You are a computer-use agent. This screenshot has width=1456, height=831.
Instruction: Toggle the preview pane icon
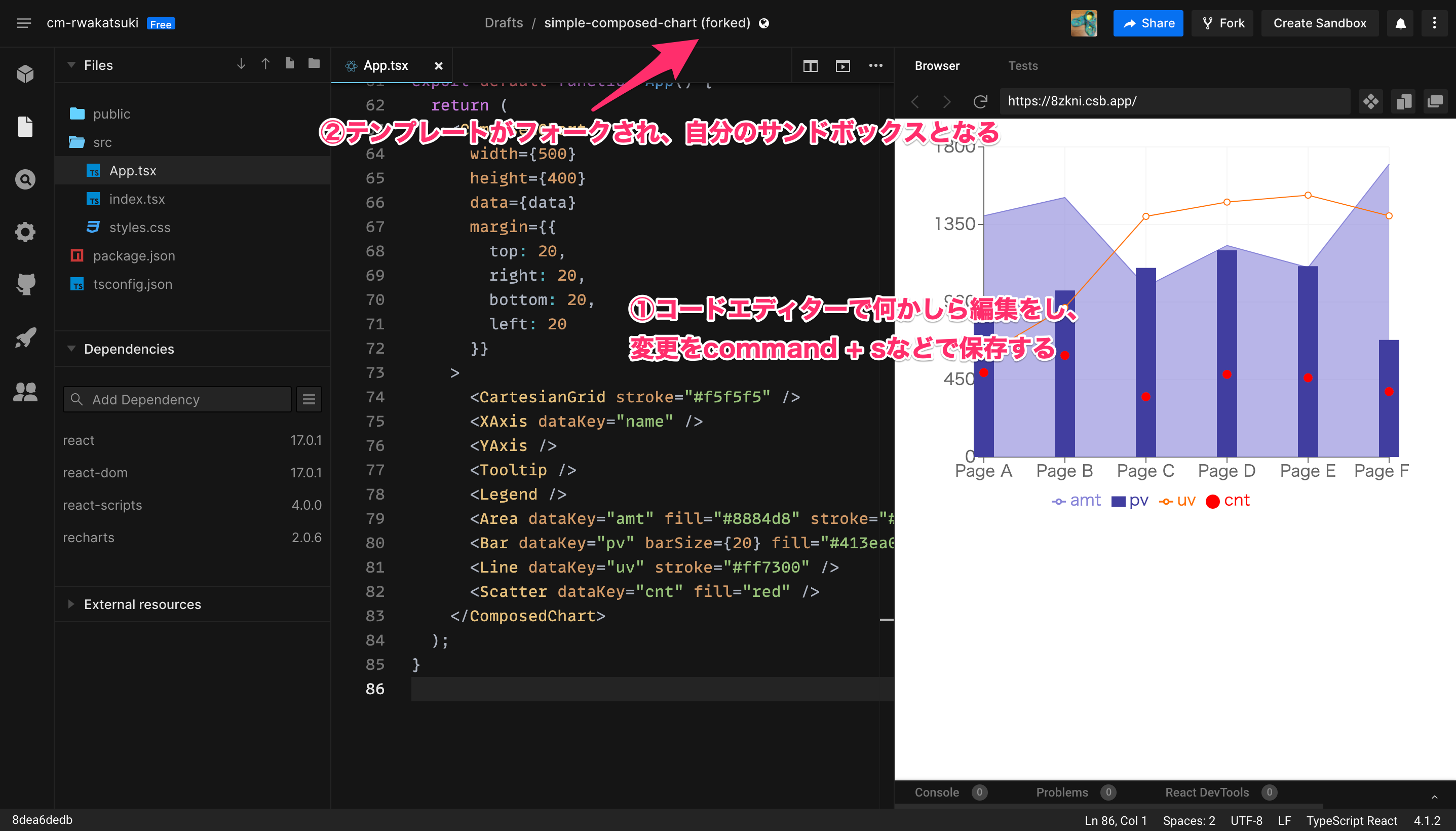tap(842, 66)
